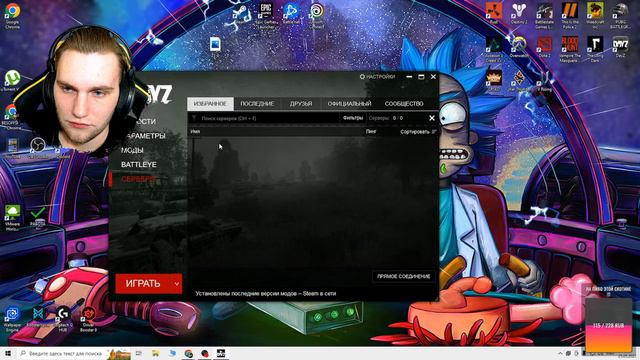Click the Фильтры button
640x360 pixels.
tap(353, 118)
